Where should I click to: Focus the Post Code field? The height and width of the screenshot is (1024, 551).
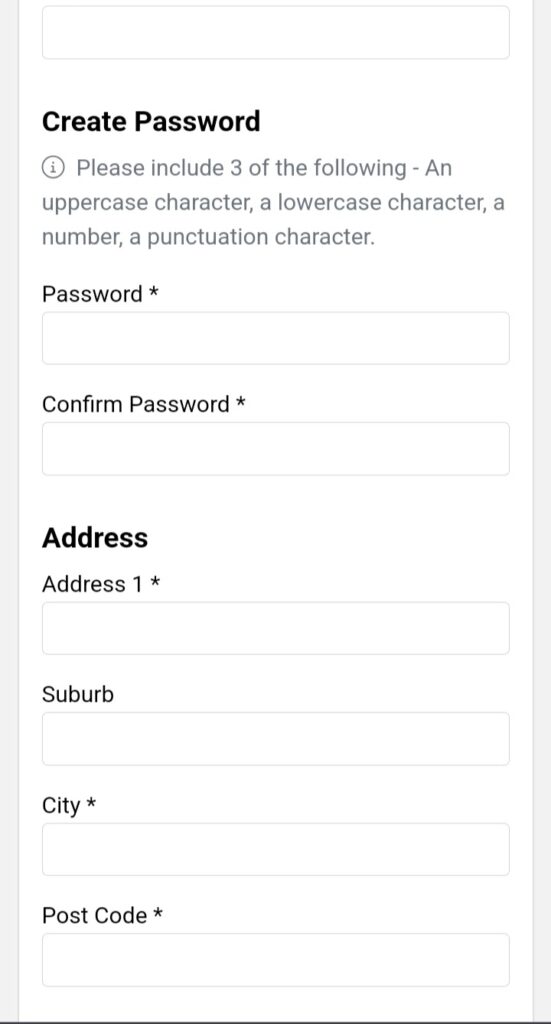coord(276,960)
